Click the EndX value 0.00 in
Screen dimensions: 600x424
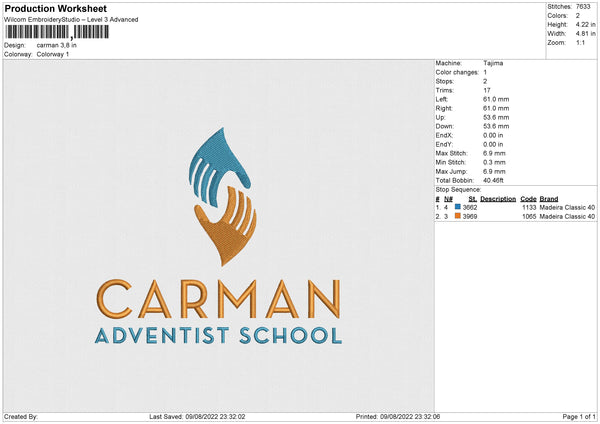pos(493,135)
